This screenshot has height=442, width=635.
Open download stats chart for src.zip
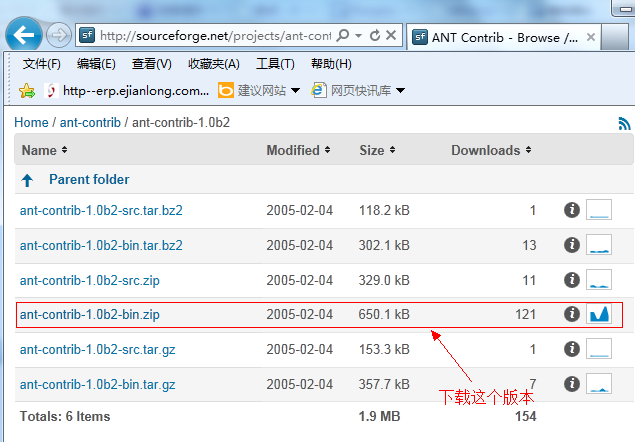pyautogui.click(x=599, y=280)
